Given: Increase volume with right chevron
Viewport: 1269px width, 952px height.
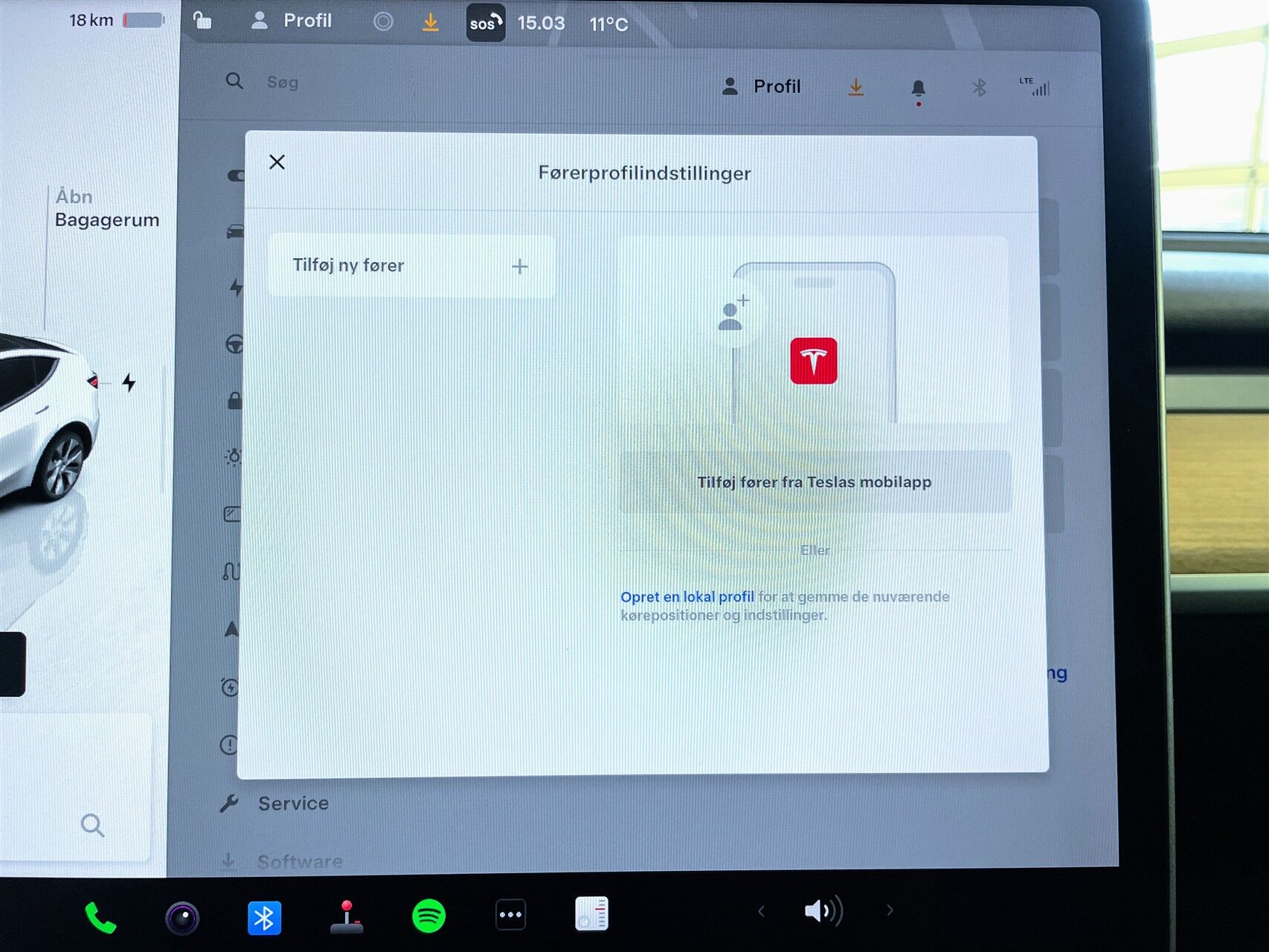Looking at the screenshot, I should click(x=890, y=910).
